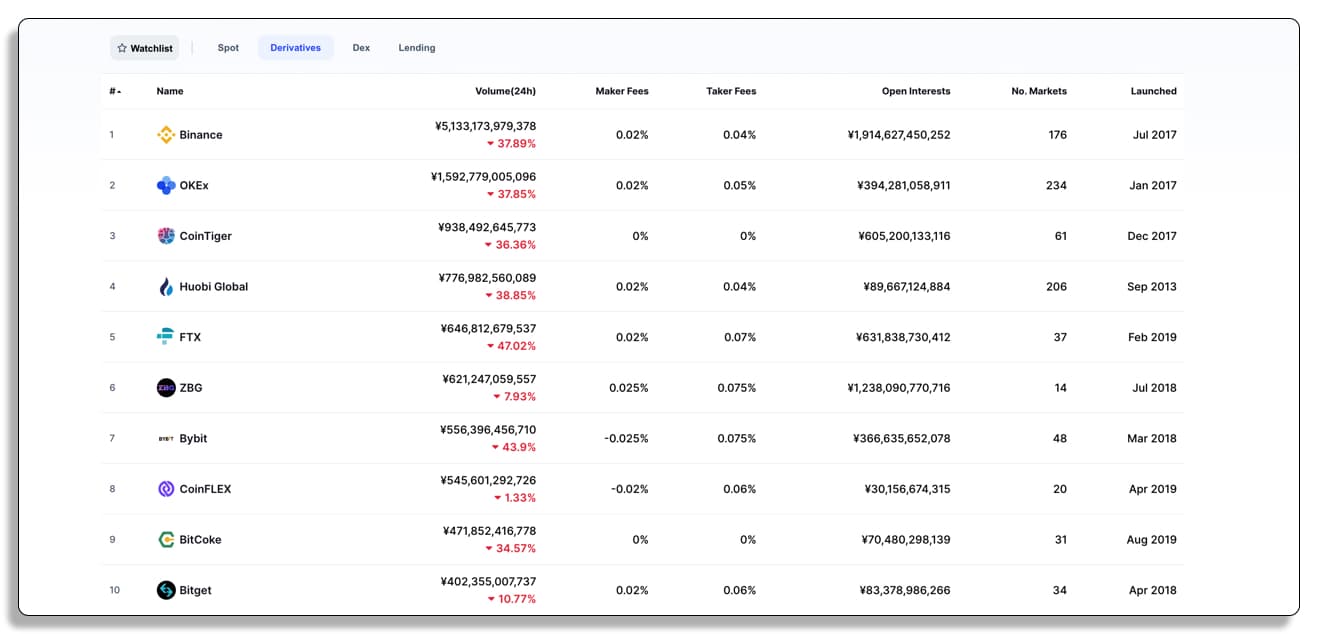Click the FTX exchange logo
The image size is (1318, 634).
[166, 337]
